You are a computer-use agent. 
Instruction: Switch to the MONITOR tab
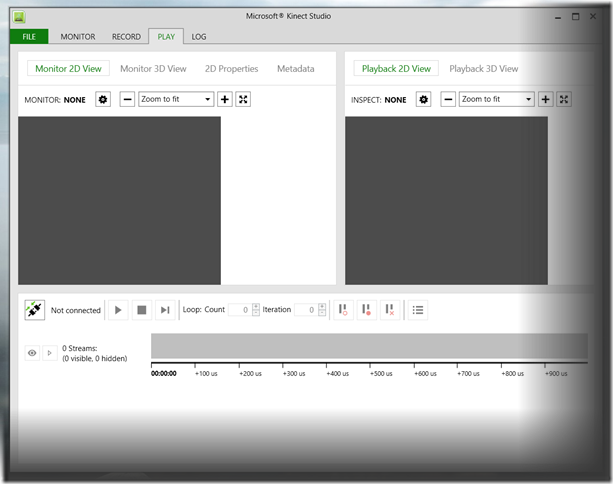pos(78,37)
